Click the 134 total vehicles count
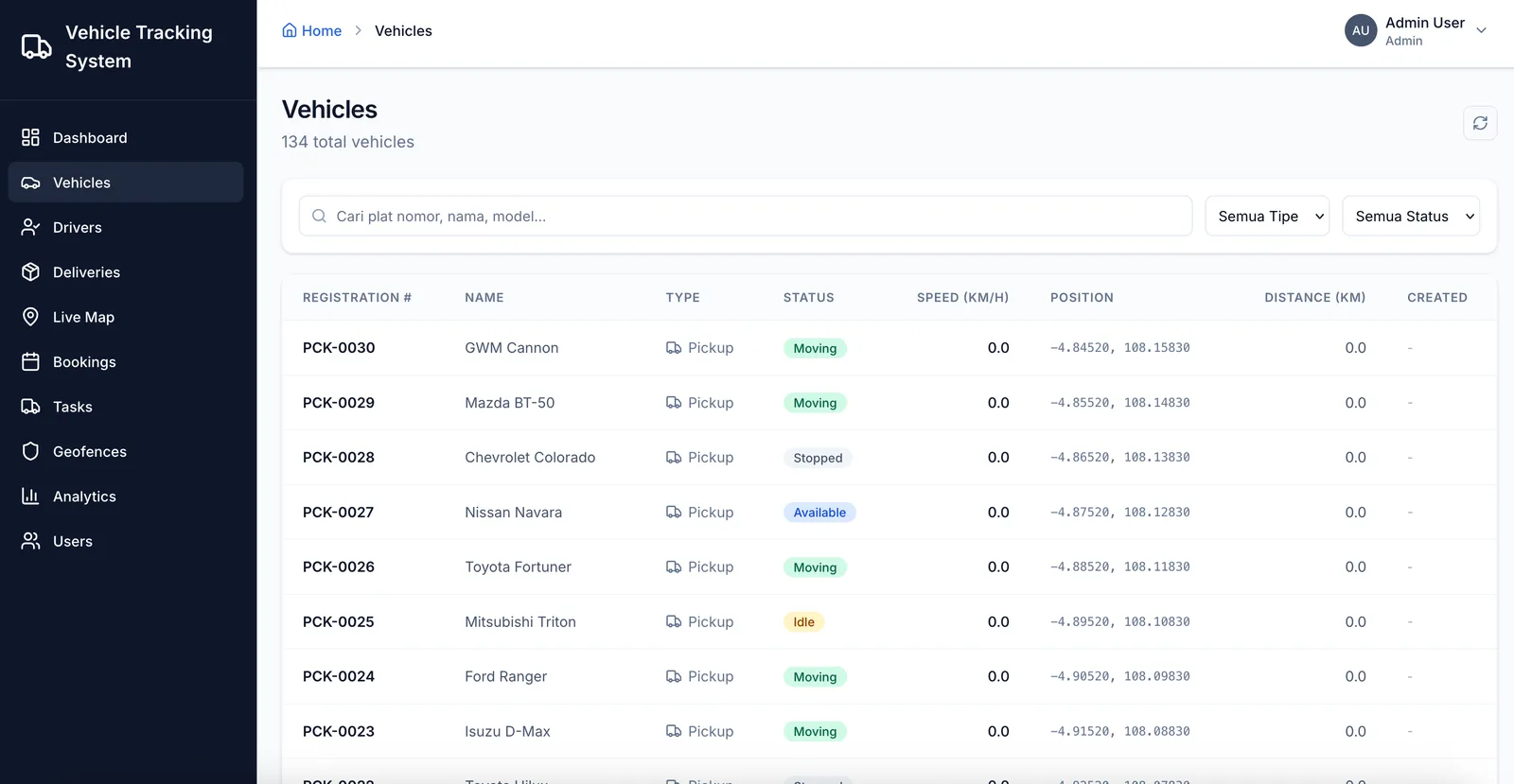Viewport: 1514px width, 784px height. (348, 142)
